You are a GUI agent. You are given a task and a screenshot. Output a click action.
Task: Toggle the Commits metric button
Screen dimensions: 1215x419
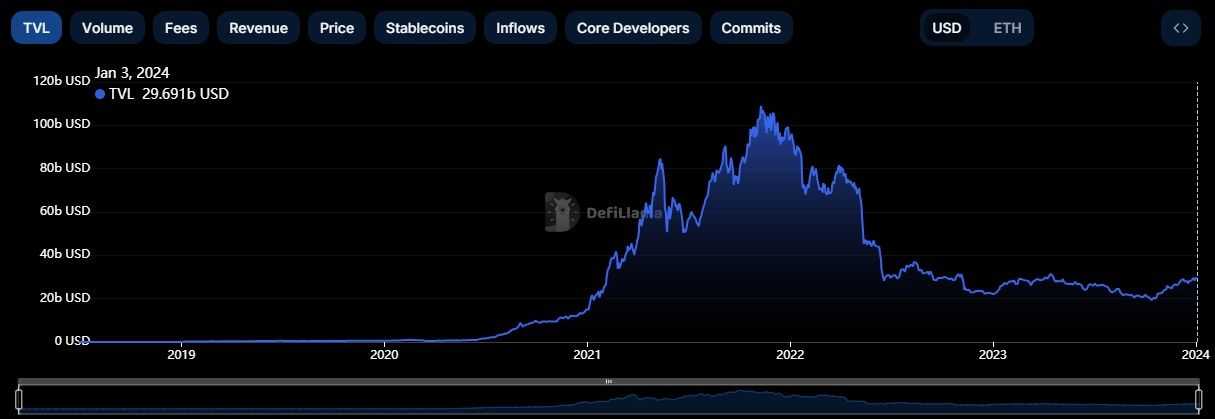click(x=751, y=28)
